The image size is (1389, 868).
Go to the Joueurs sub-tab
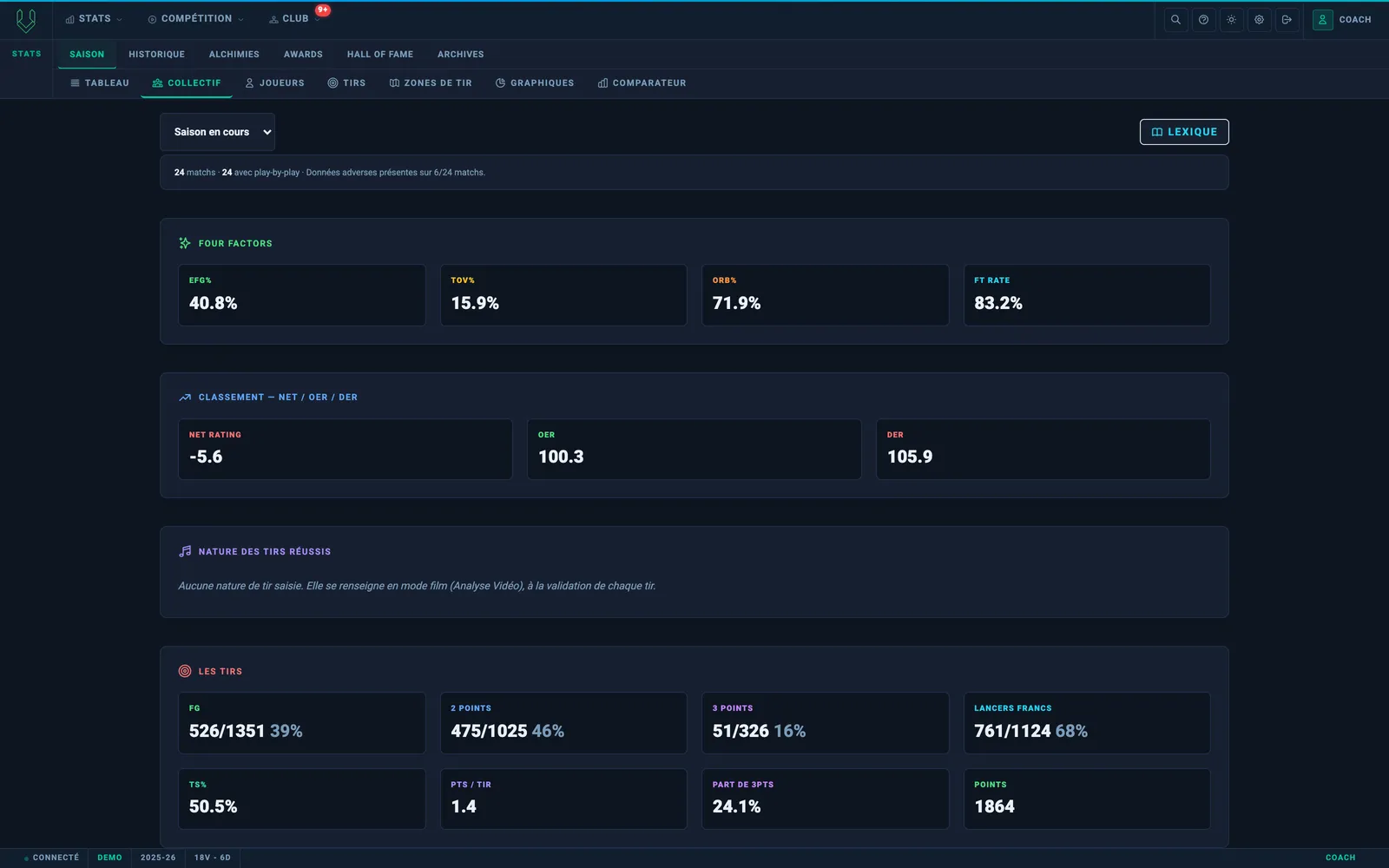[x=274, y=83]
